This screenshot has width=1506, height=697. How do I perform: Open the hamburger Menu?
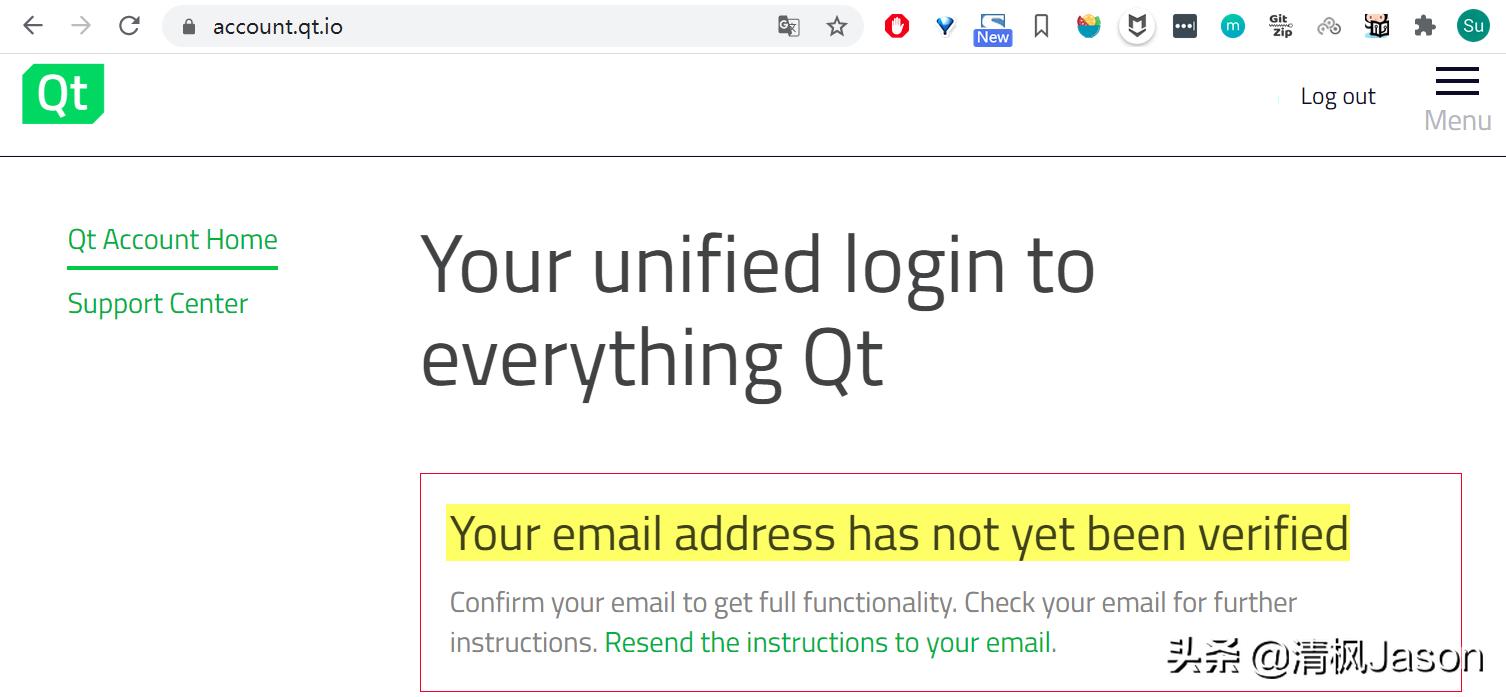click(x=1456, y=81)
